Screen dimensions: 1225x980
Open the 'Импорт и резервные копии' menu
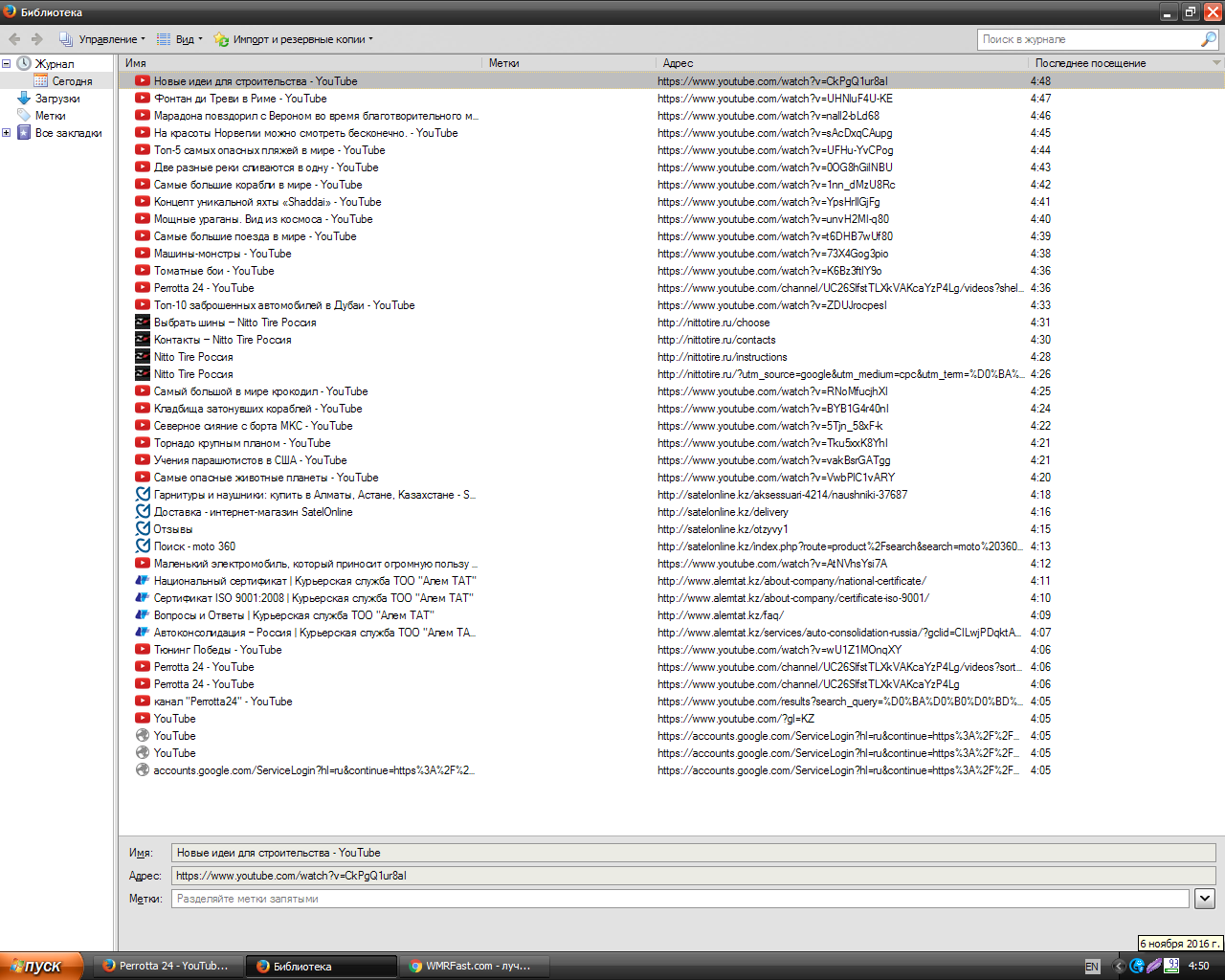(x=293, y=39)
